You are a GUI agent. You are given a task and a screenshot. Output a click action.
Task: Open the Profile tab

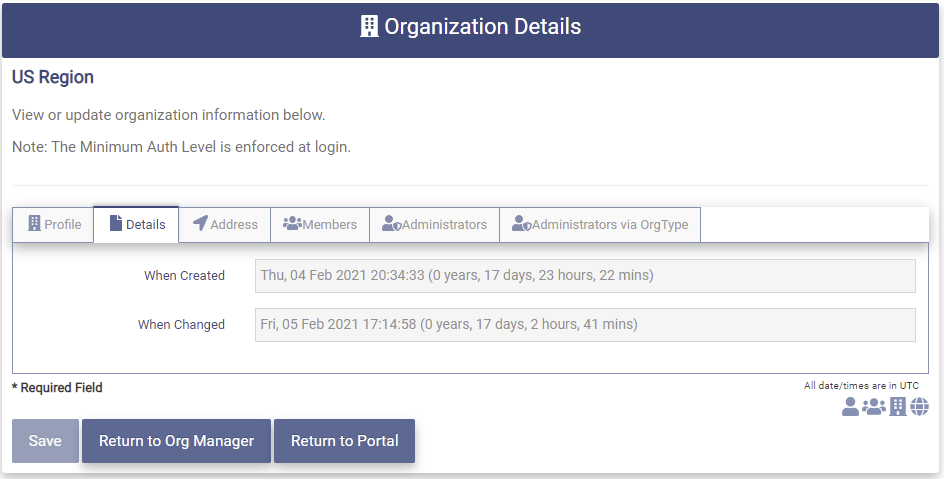(x=53, y=224)
